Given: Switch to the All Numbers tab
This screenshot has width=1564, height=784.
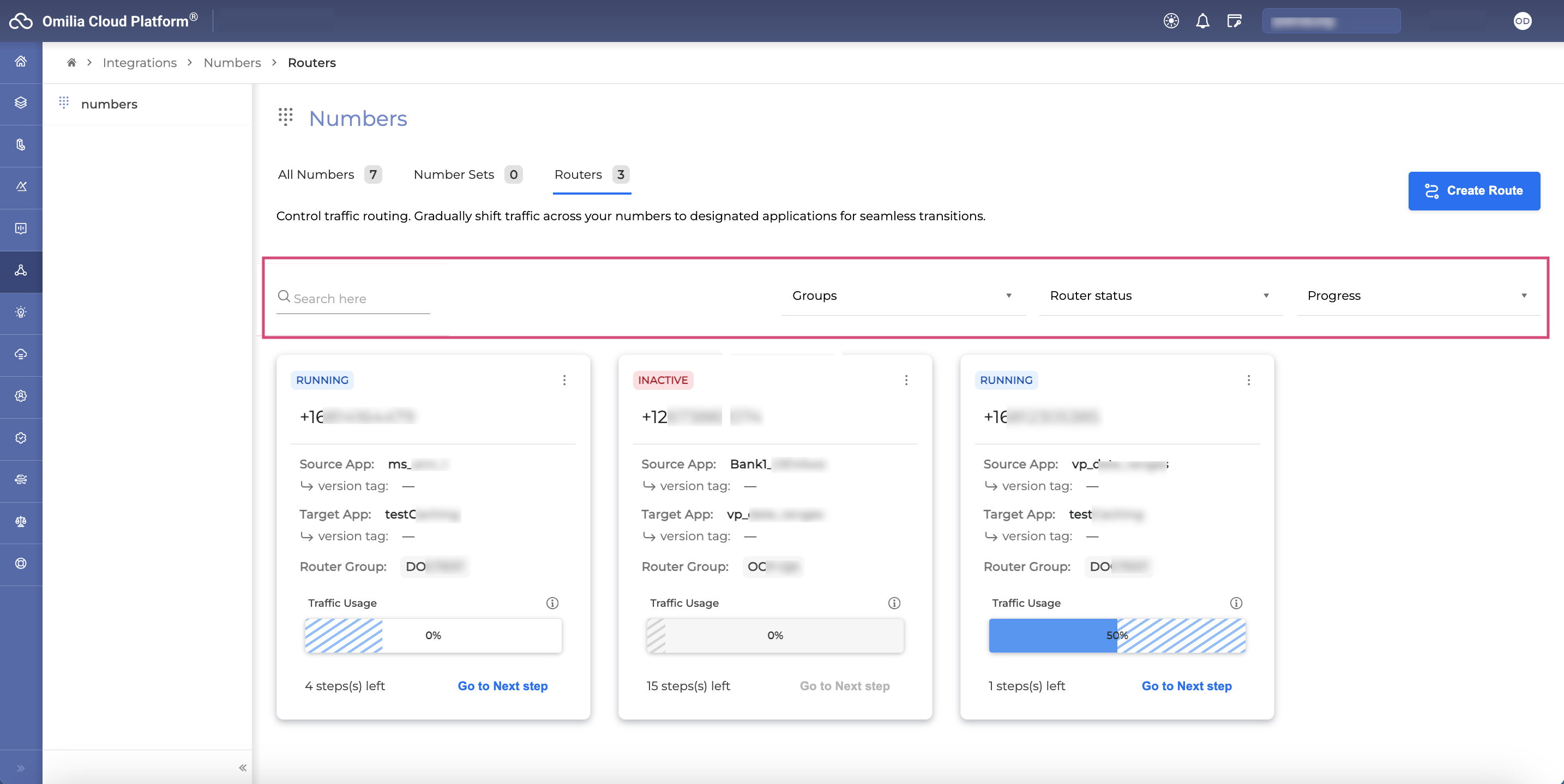Looking at the screenshot, I should (316, 174).
